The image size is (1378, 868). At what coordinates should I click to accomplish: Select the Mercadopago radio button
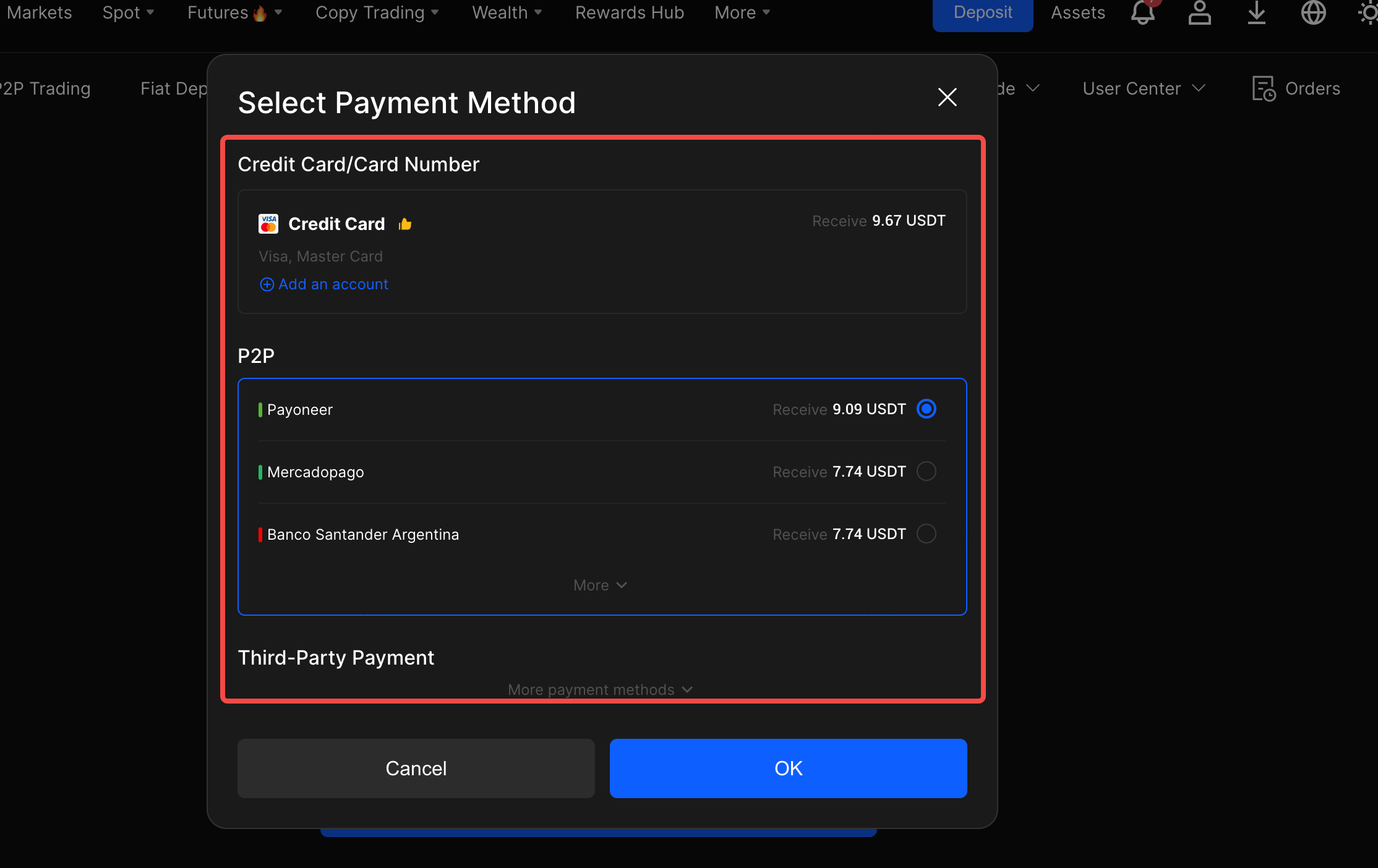[x=926, y=471]
